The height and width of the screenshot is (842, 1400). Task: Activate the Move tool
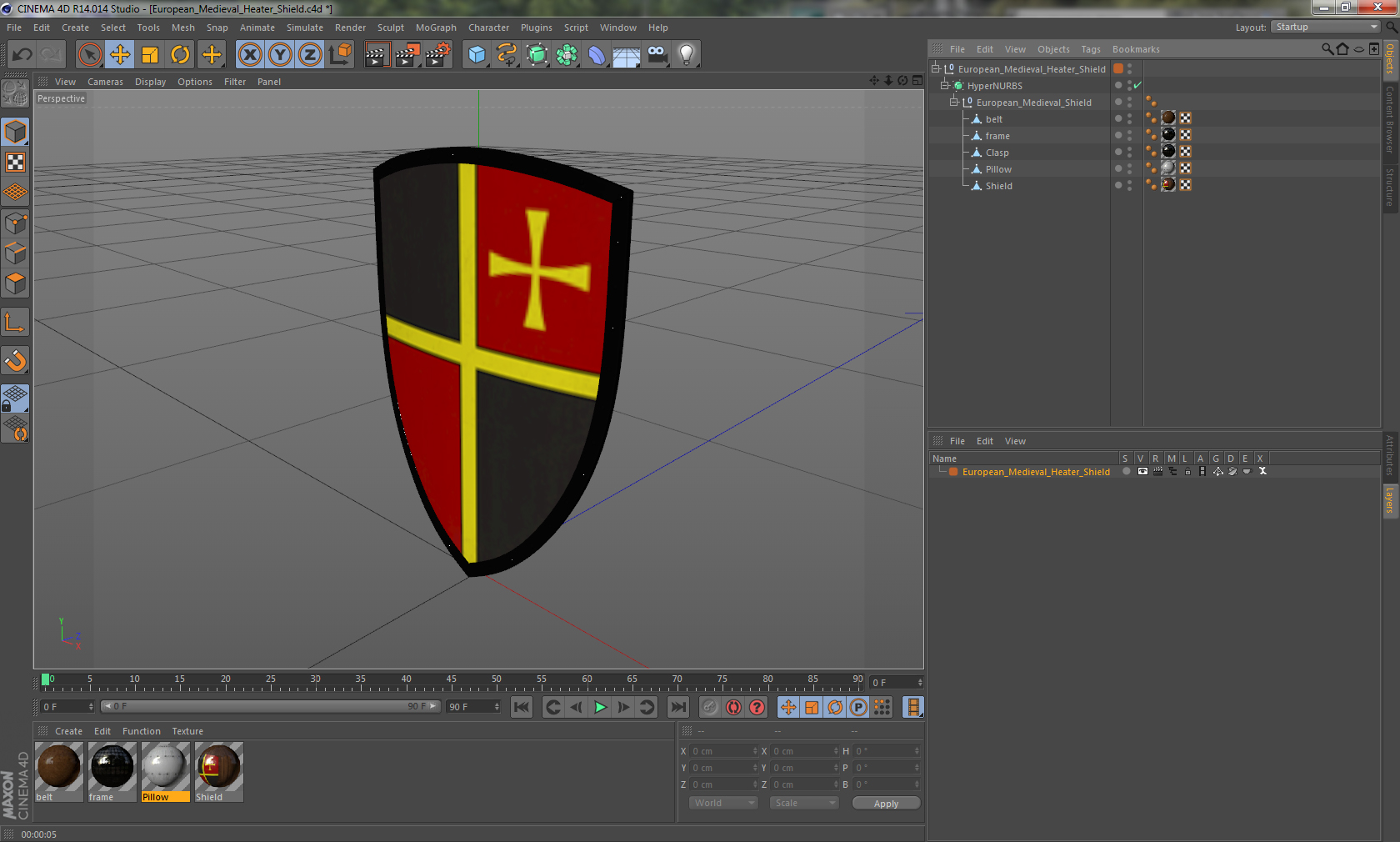click(x=120, y=55)
